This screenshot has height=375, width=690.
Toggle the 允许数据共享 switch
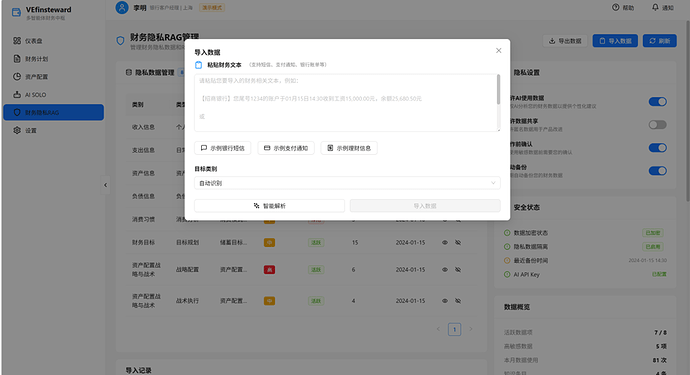657,125
